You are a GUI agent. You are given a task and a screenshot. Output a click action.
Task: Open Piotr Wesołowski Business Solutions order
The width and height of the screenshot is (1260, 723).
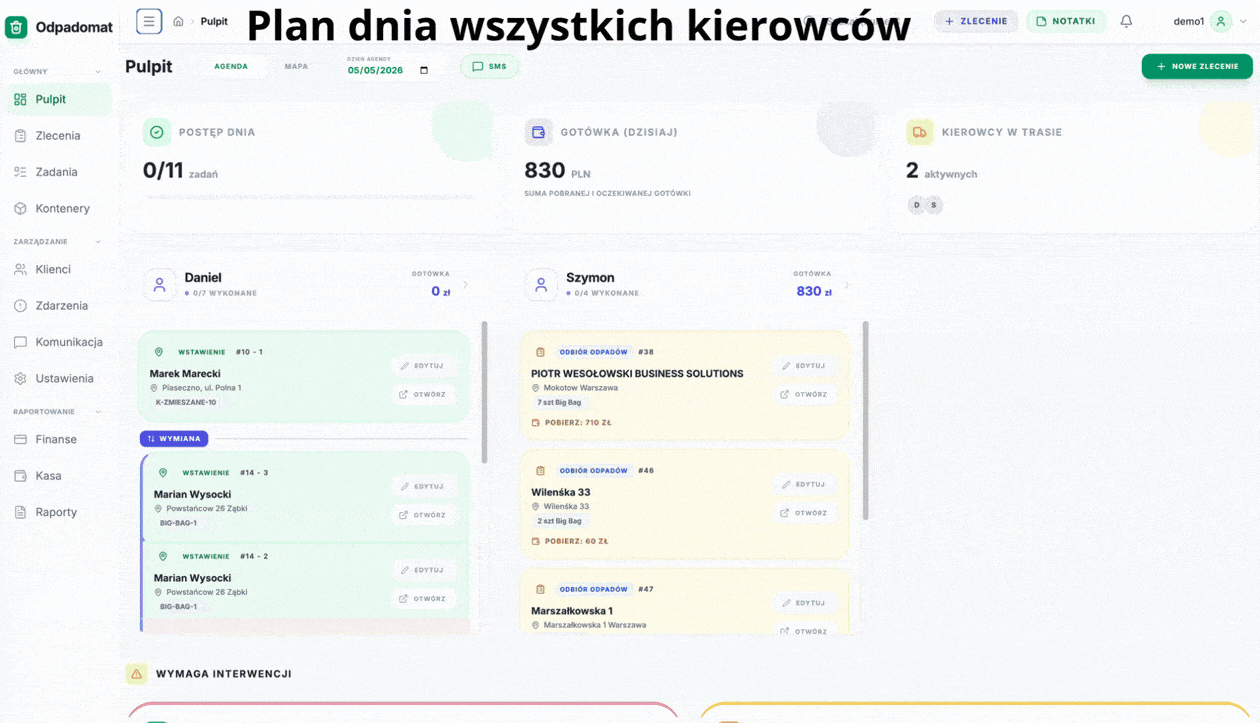[x=805, y=394]
